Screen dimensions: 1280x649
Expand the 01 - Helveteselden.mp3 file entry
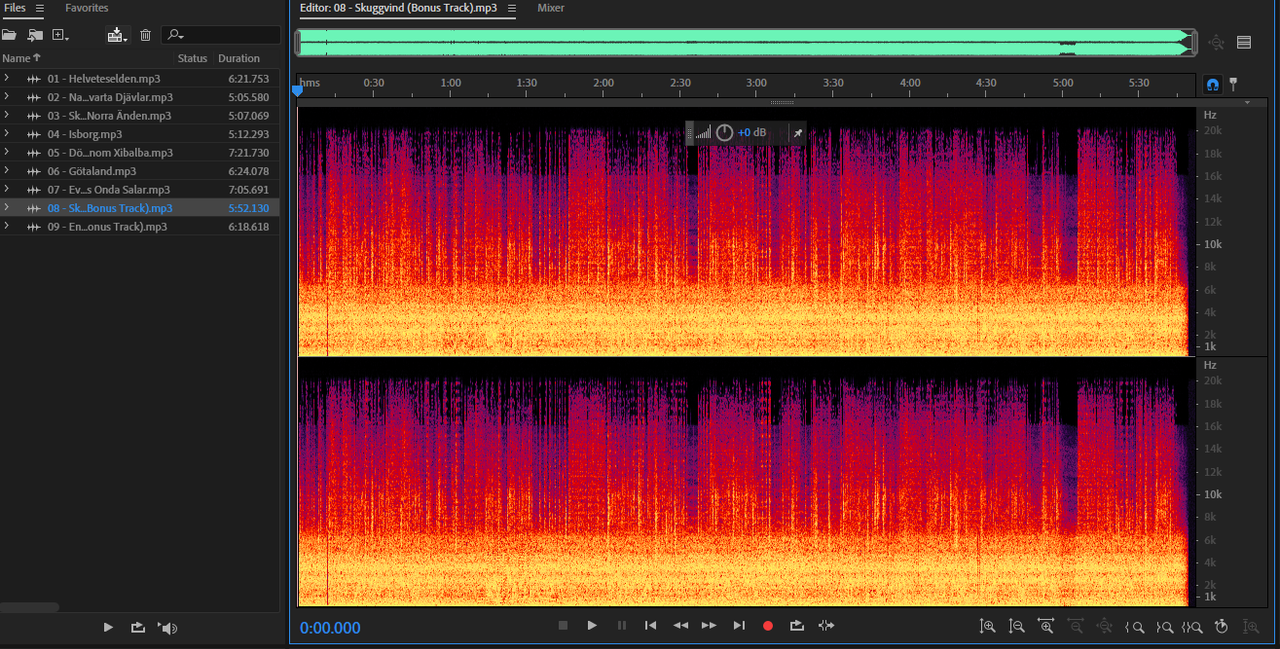(x=6, y=78)
